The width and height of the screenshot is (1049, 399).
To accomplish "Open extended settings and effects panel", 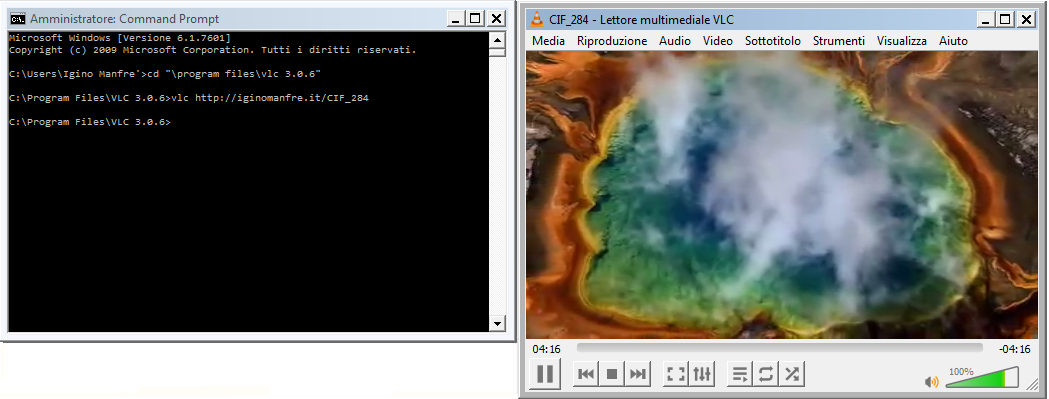I will pos(702,374).
